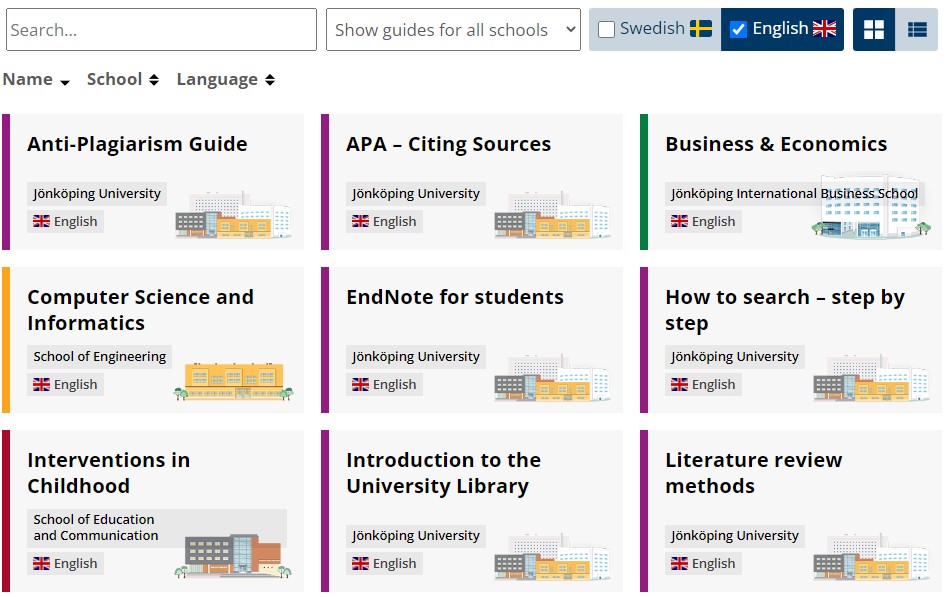Select the grid view layout icon
The image size is (949, 597).
875,29
